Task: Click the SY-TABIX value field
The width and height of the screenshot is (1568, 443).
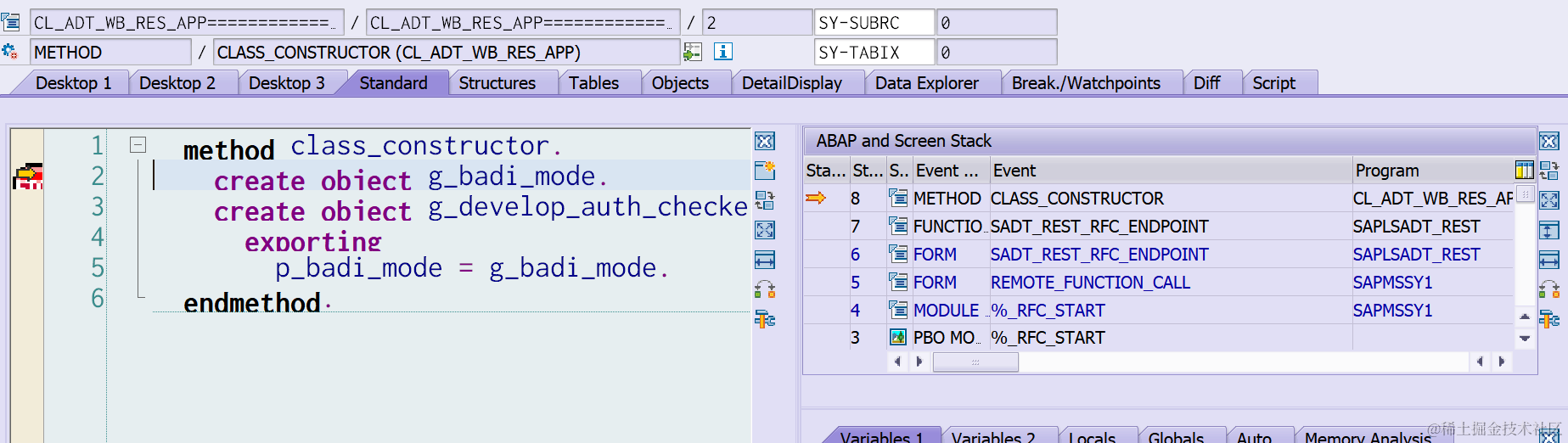Action: coord(997,52)
